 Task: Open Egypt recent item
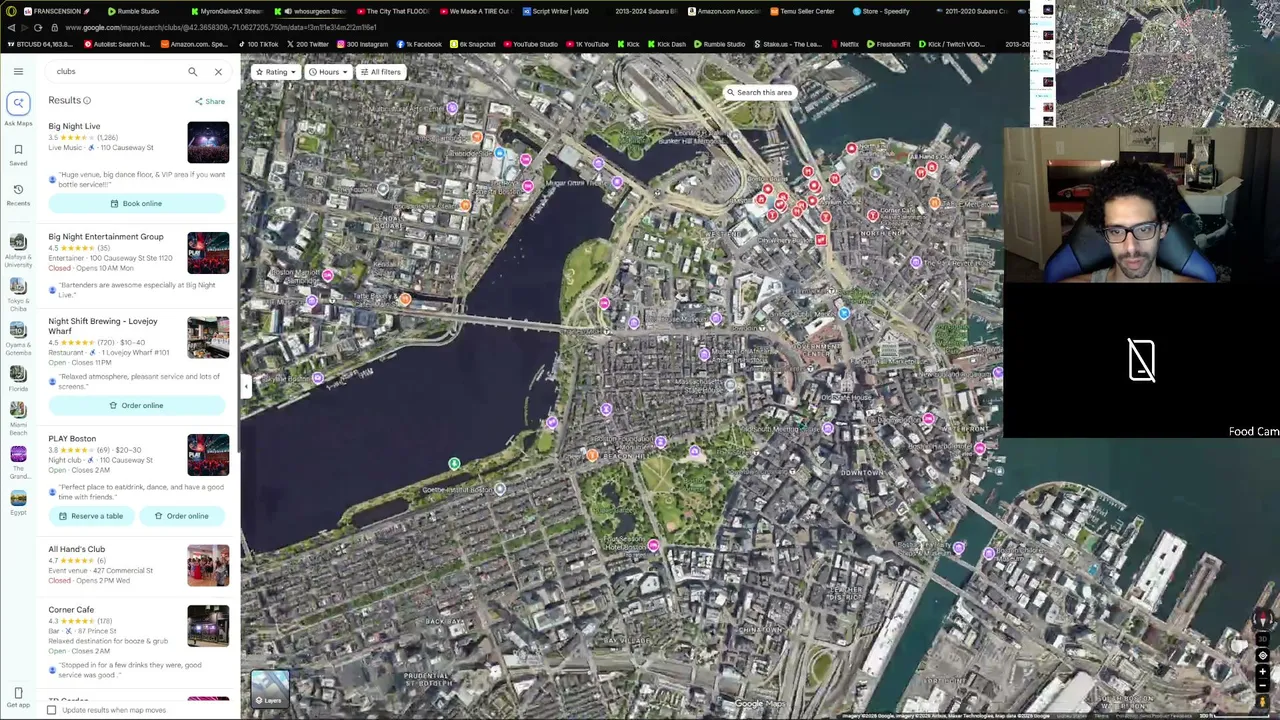18,503
